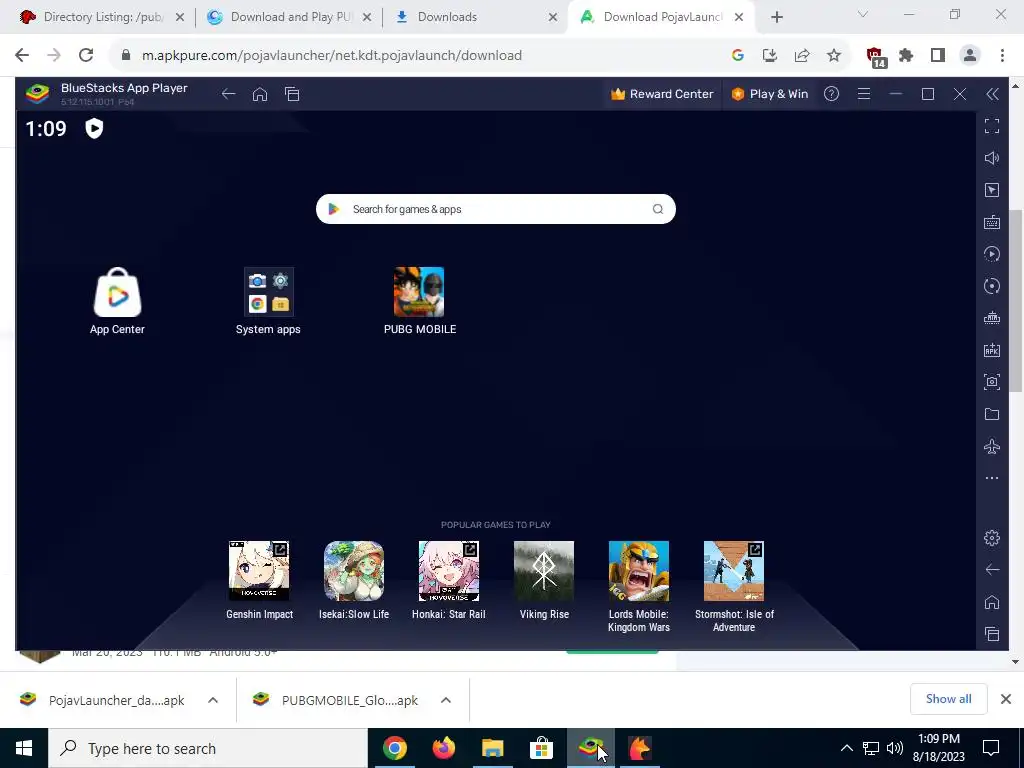Click the volume speaker icon in side toolbar
The height and width of the screenshot is (768, 1024).
tap(992, 158)
